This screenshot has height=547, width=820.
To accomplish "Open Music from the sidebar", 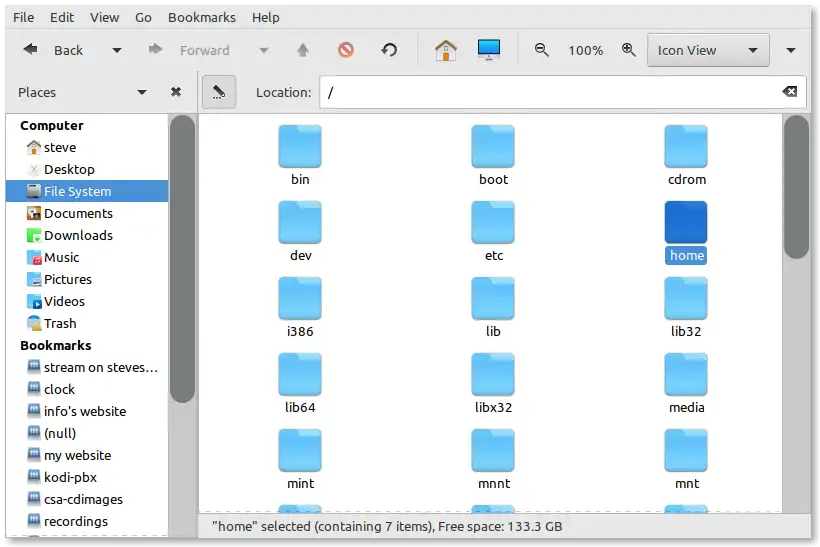I will (x=87, y=257).
